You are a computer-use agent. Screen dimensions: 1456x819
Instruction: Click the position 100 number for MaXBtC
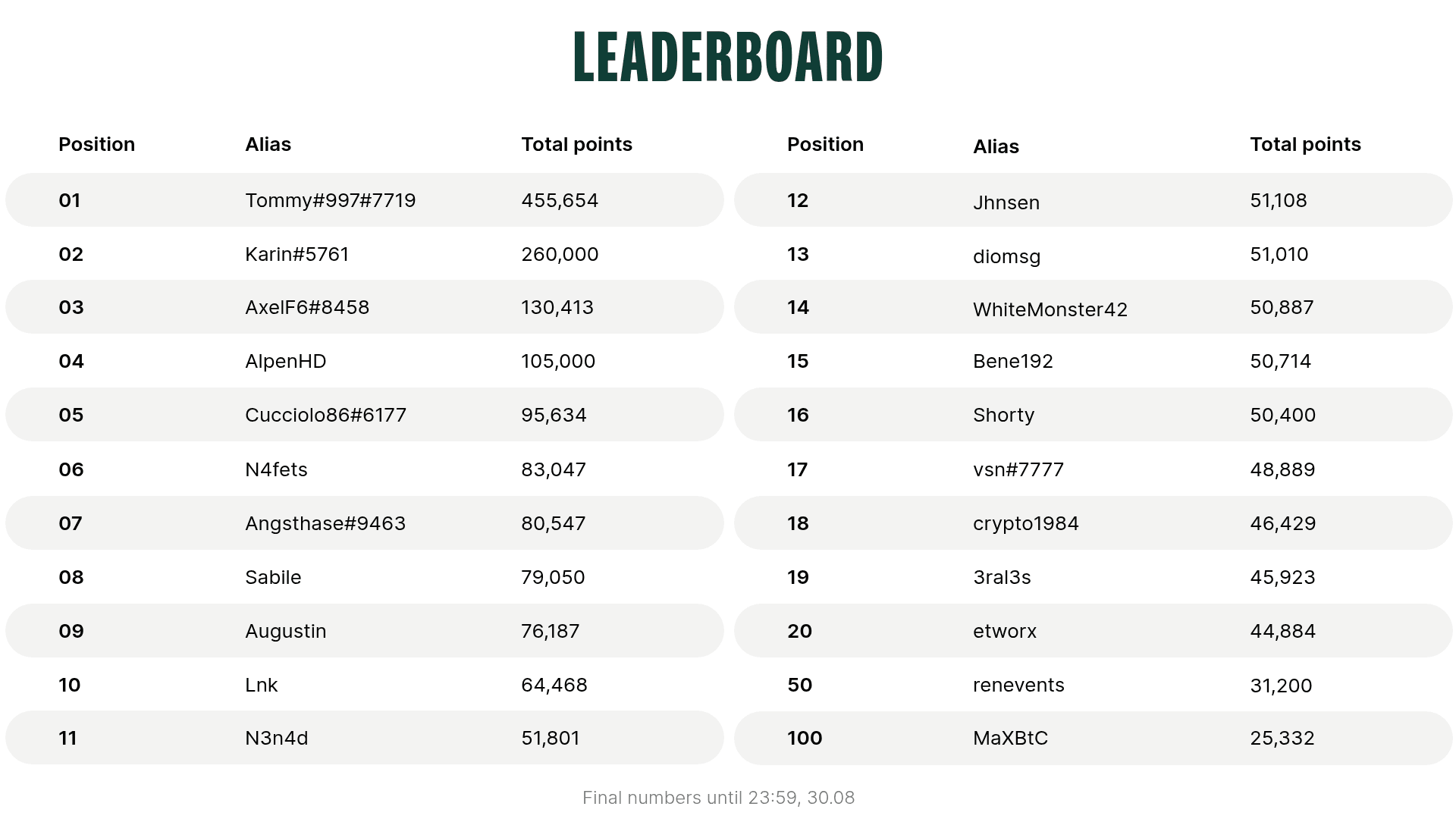pyautogui.click(x=805, y=738)
